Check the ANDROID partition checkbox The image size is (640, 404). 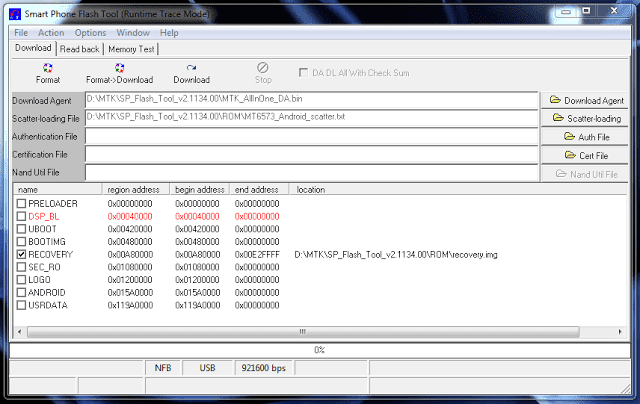(22, 293)
